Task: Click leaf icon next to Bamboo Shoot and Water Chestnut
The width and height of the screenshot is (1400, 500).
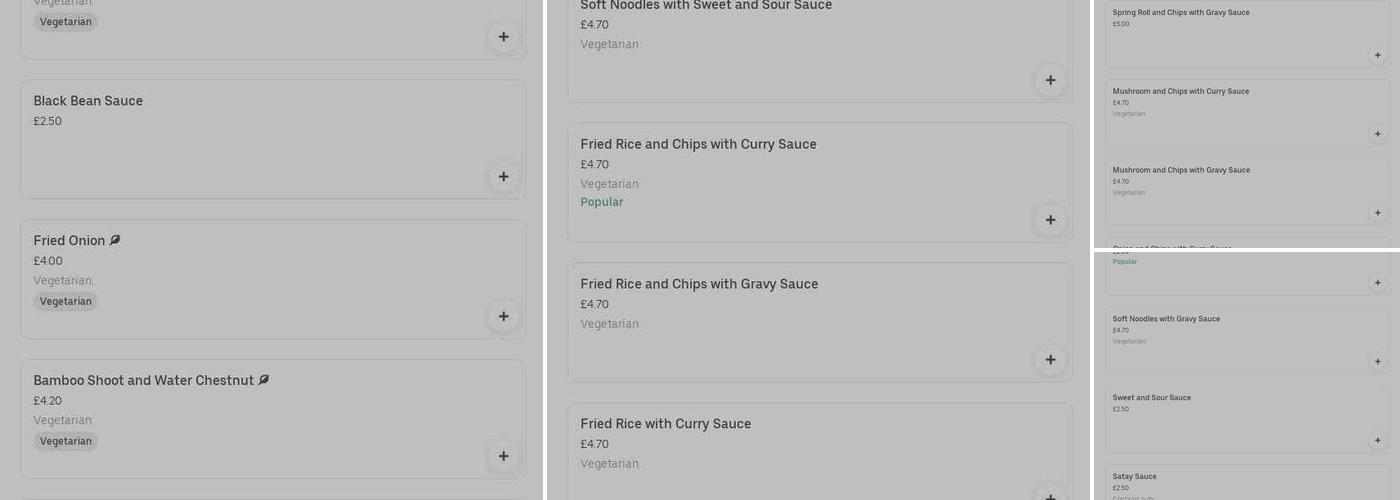Action: [264, 380]
